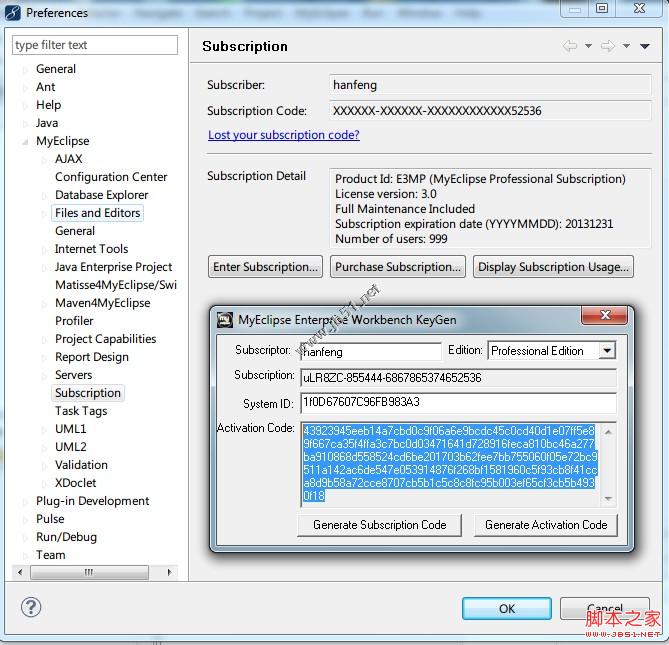Click Generate Subscription Code button
This screenshot has width=669, height=645.
(379, 525)
